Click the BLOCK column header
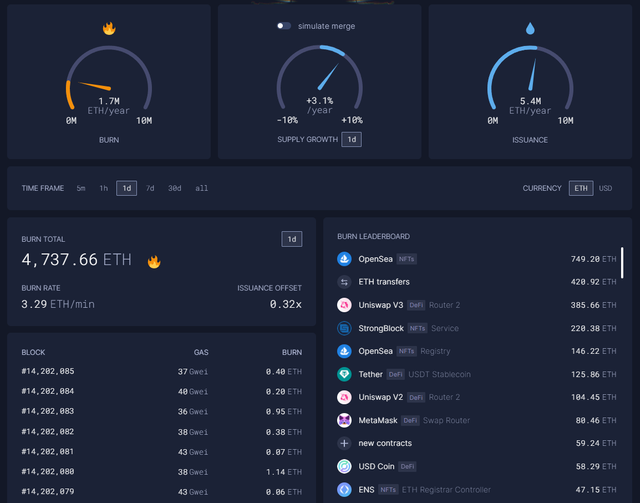This screenshot has height=503, width=640. coord(33,352)
